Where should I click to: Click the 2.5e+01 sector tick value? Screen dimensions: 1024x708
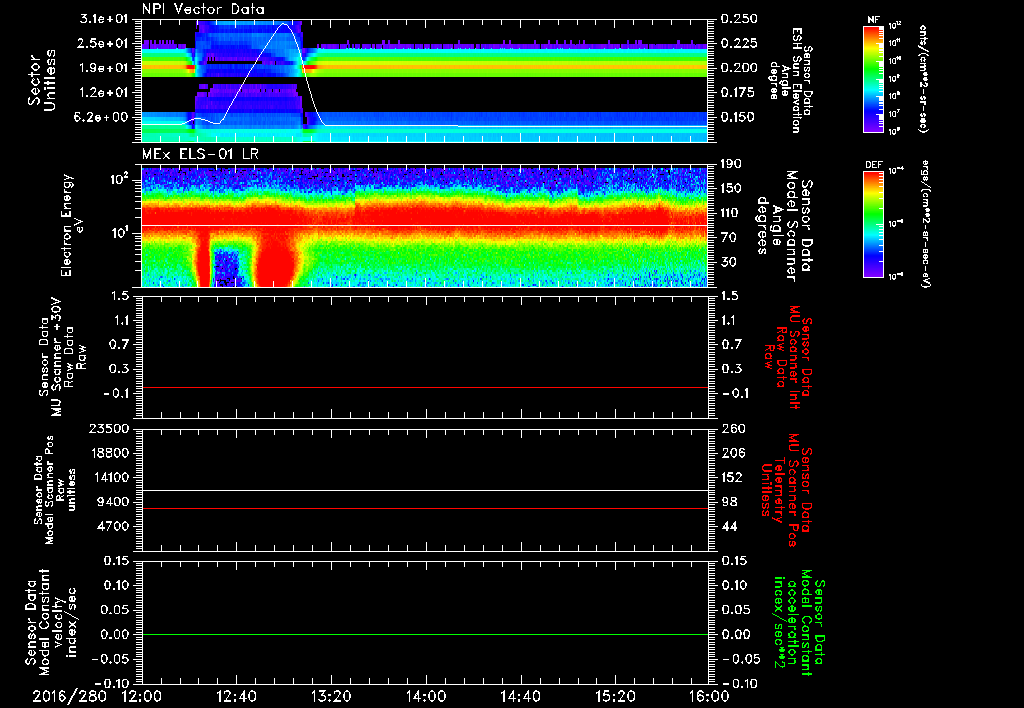point(103,43)
